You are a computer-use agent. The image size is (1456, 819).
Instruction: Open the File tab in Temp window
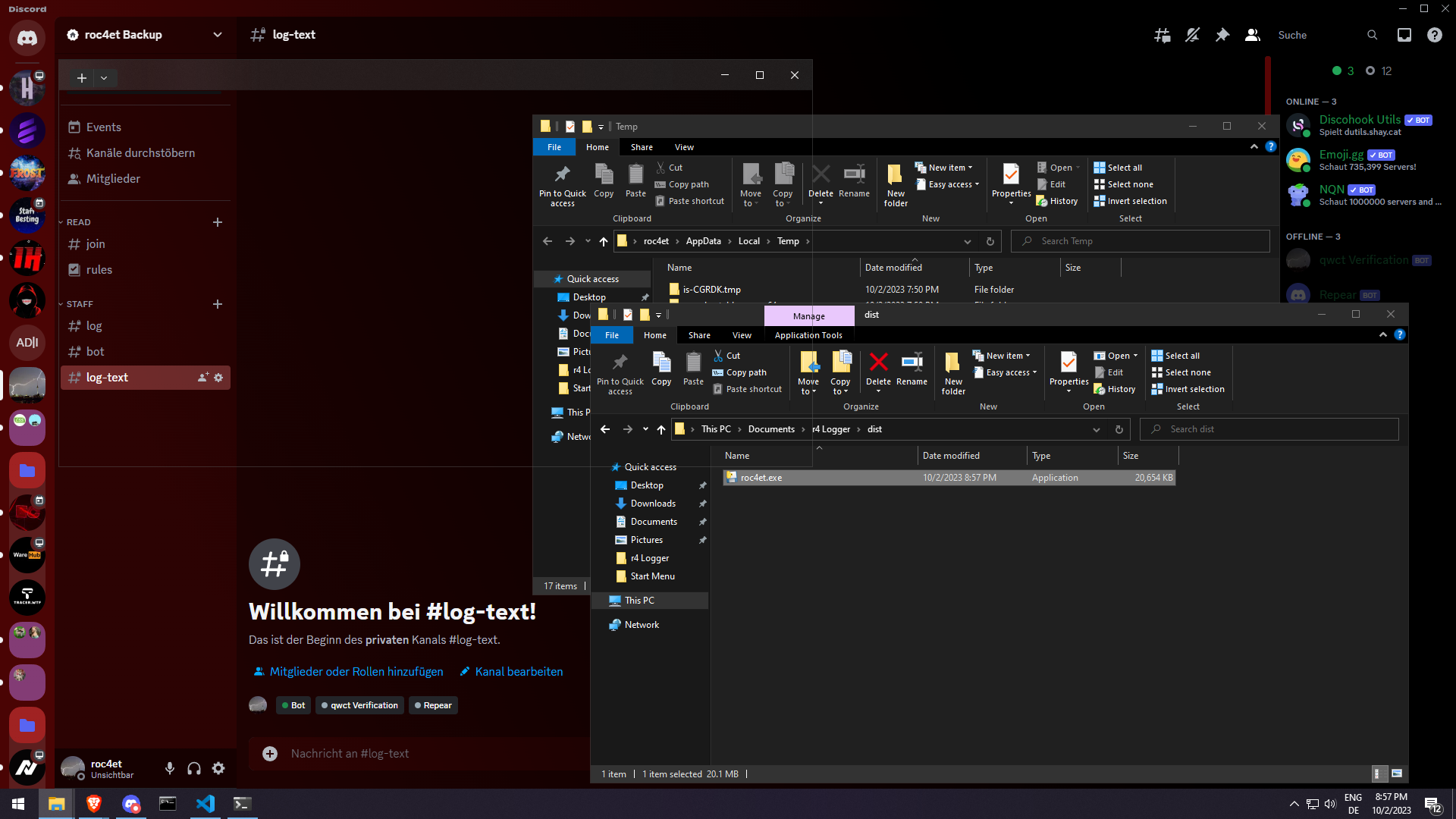pos(554,147)
